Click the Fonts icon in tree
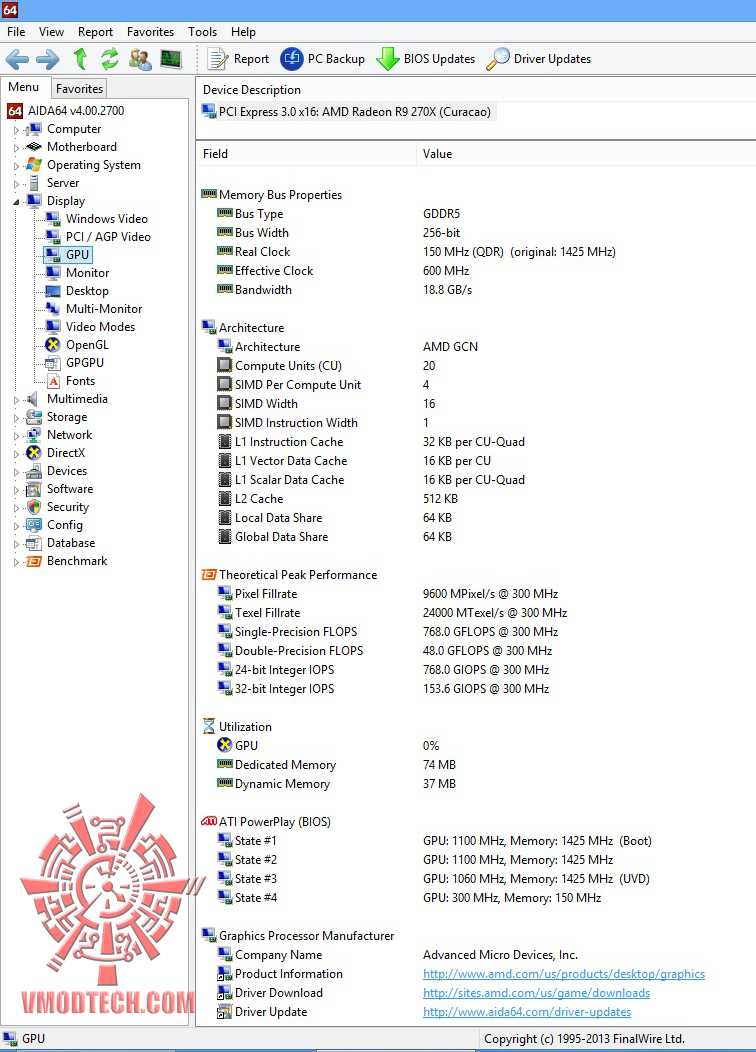 (53, 381)
